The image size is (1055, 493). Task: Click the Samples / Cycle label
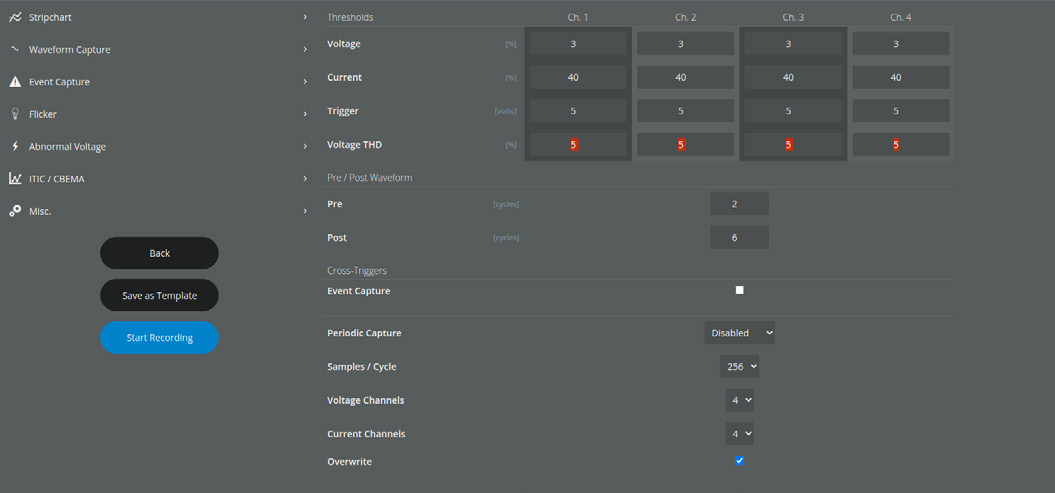[362, 367]
